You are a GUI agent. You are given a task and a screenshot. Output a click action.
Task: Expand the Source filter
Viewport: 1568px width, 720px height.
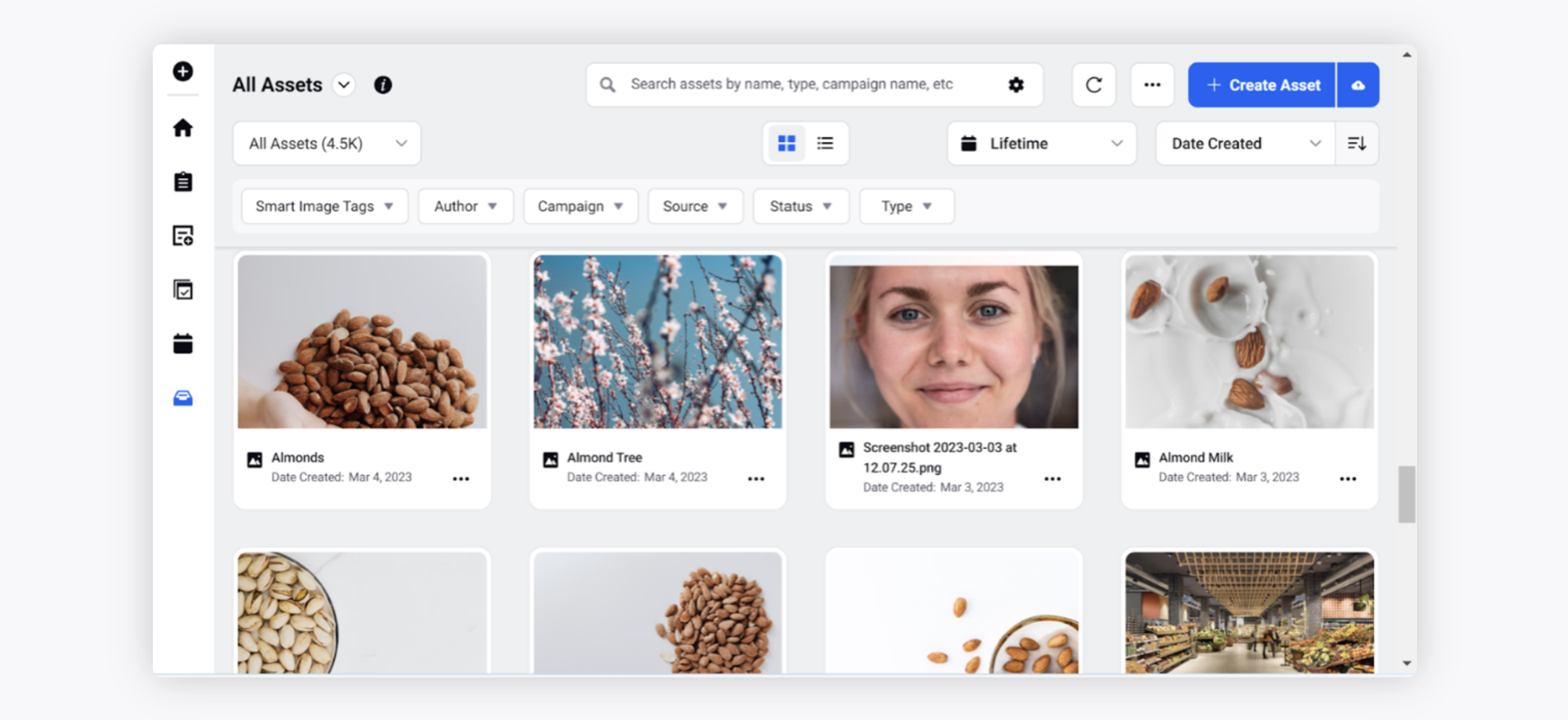[x=695, y=206]
